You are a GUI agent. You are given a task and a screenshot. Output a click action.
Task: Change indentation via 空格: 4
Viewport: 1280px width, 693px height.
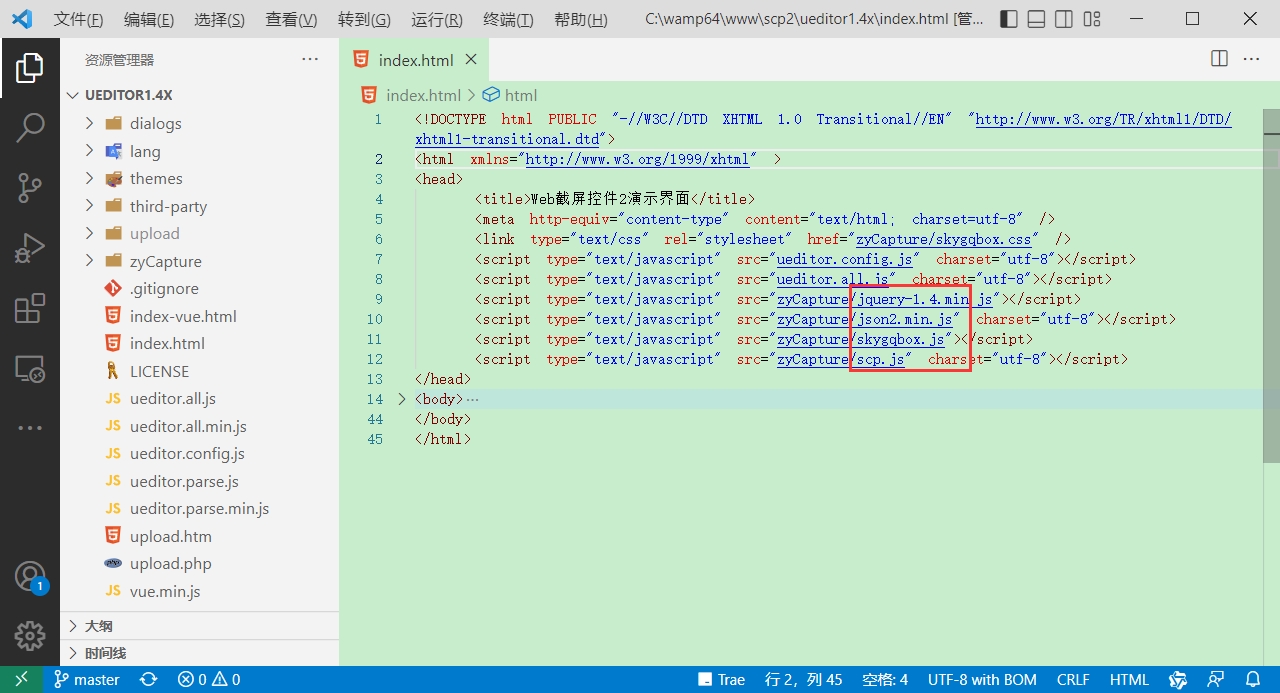pos(885,680)
